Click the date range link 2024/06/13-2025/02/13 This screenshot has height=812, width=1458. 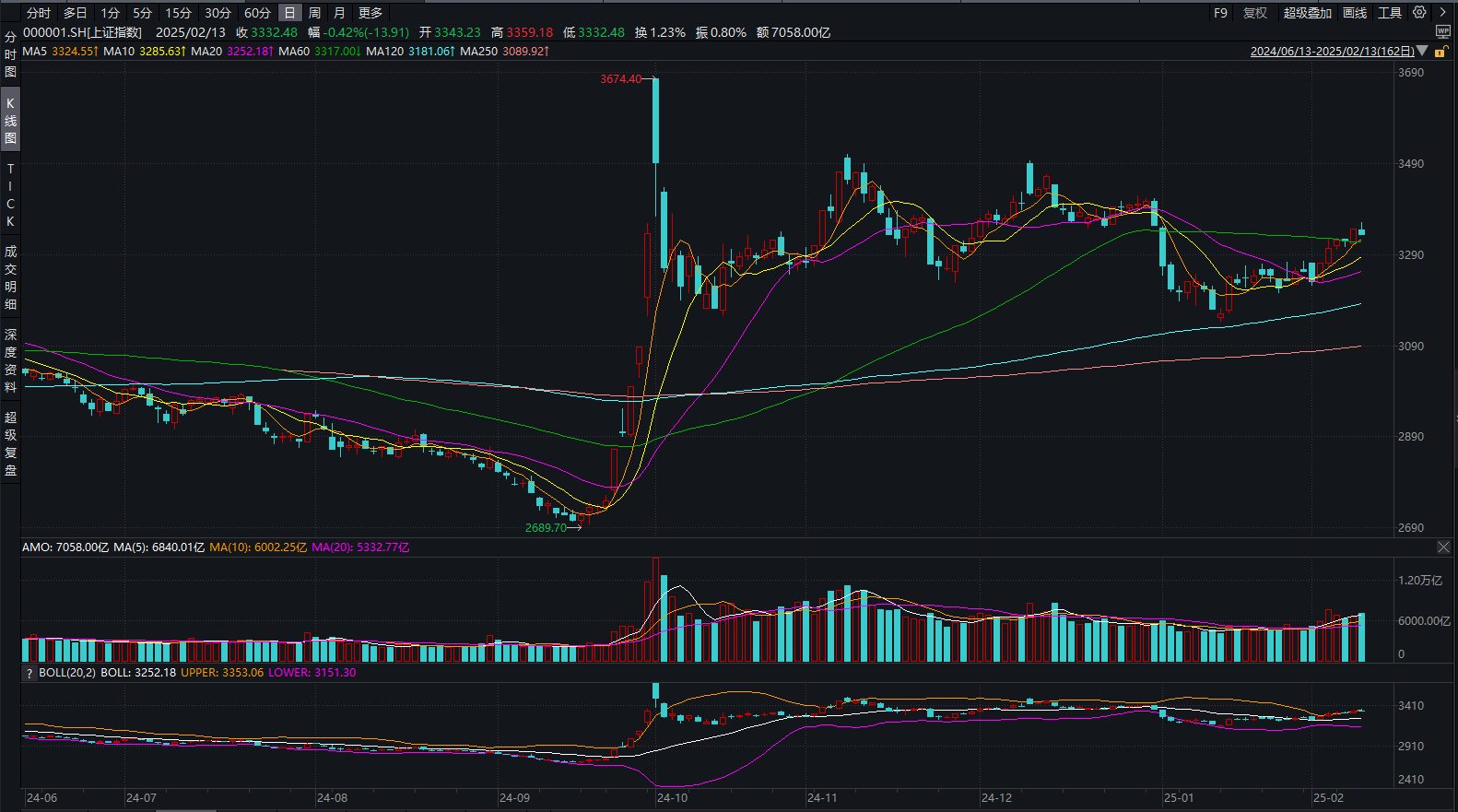(x=1332, y=52)
